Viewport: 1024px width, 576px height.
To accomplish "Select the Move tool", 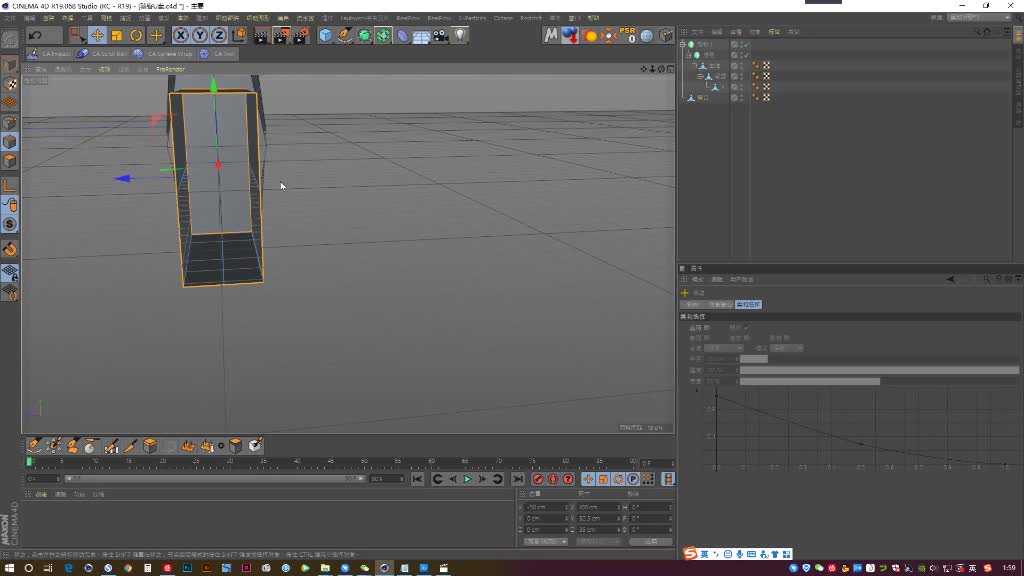I will coord(97,35).
